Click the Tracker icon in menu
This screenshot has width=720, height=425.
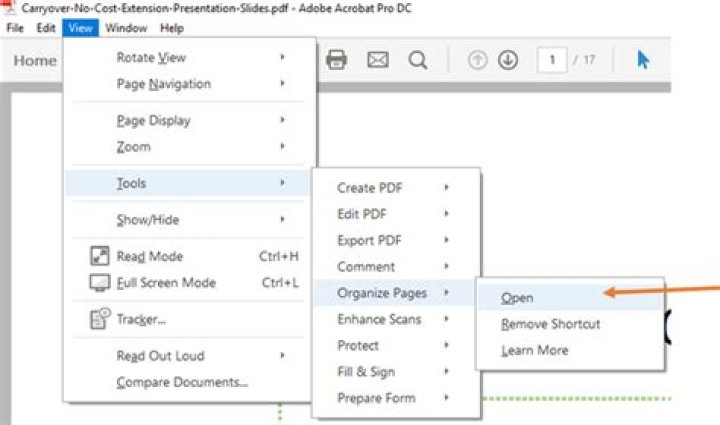click(x=99, y=320)
